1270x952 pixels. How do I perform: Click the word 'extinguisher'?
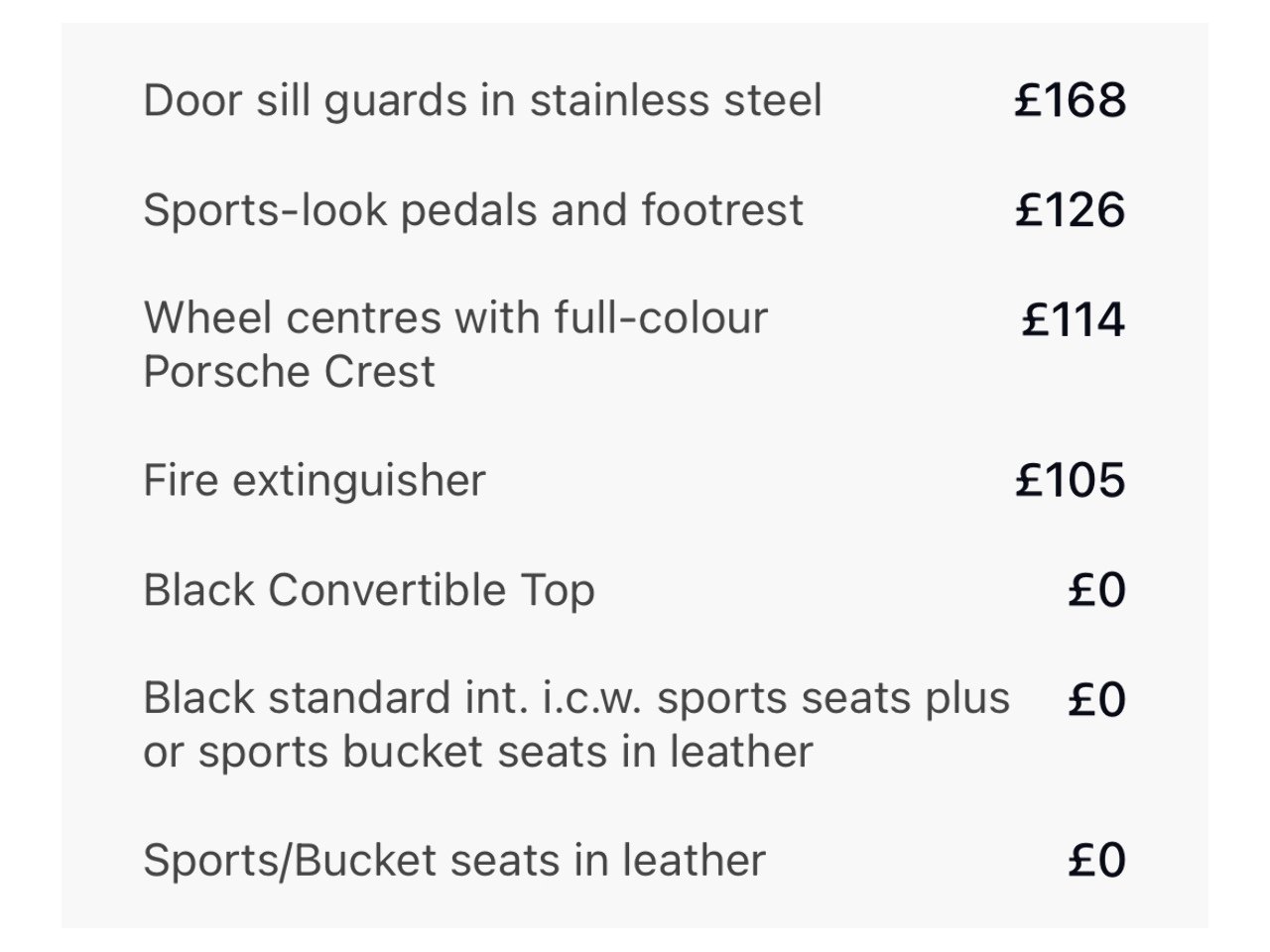[x=359, y=481]
